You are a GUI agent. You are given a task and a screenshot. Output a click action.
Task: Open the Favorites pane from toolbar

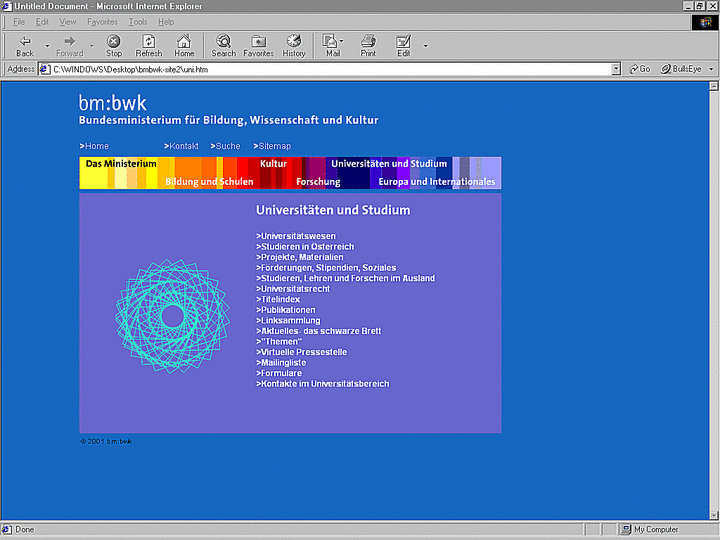[259, 46]
